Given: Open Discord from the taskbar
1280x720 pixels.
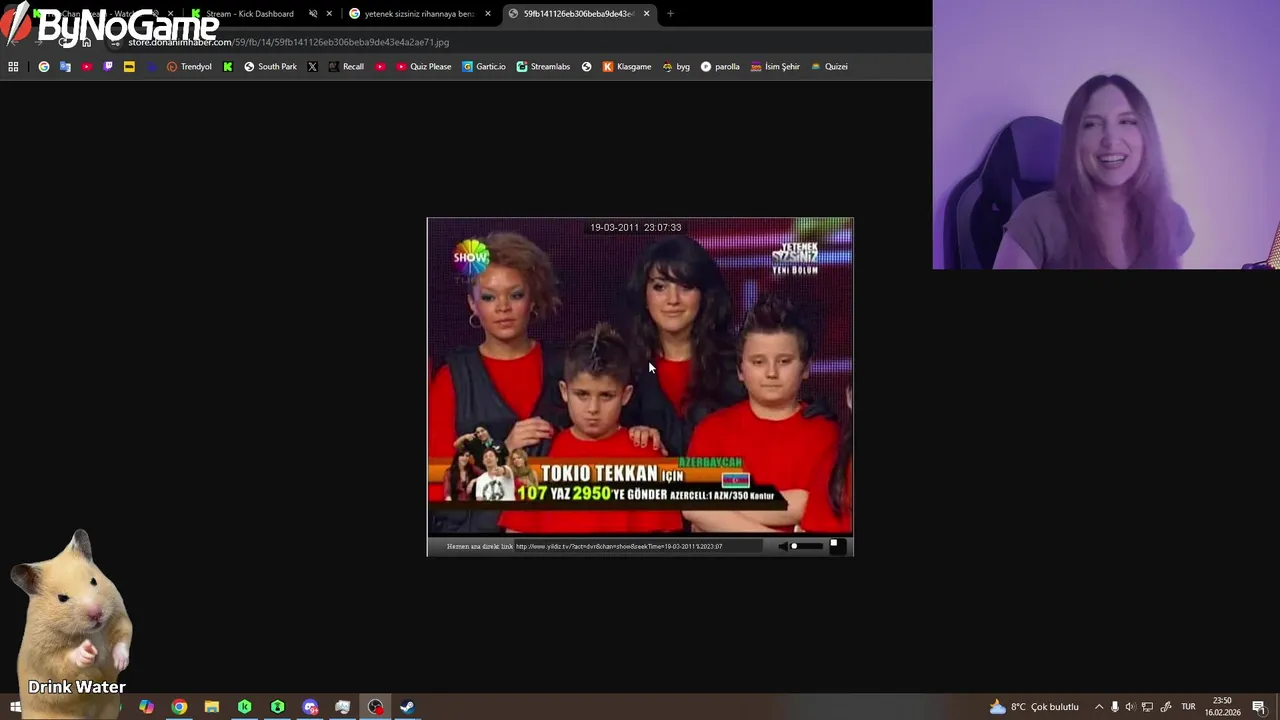Looking at the screenshot, I should pyautogui.click(x=310, y=707).
